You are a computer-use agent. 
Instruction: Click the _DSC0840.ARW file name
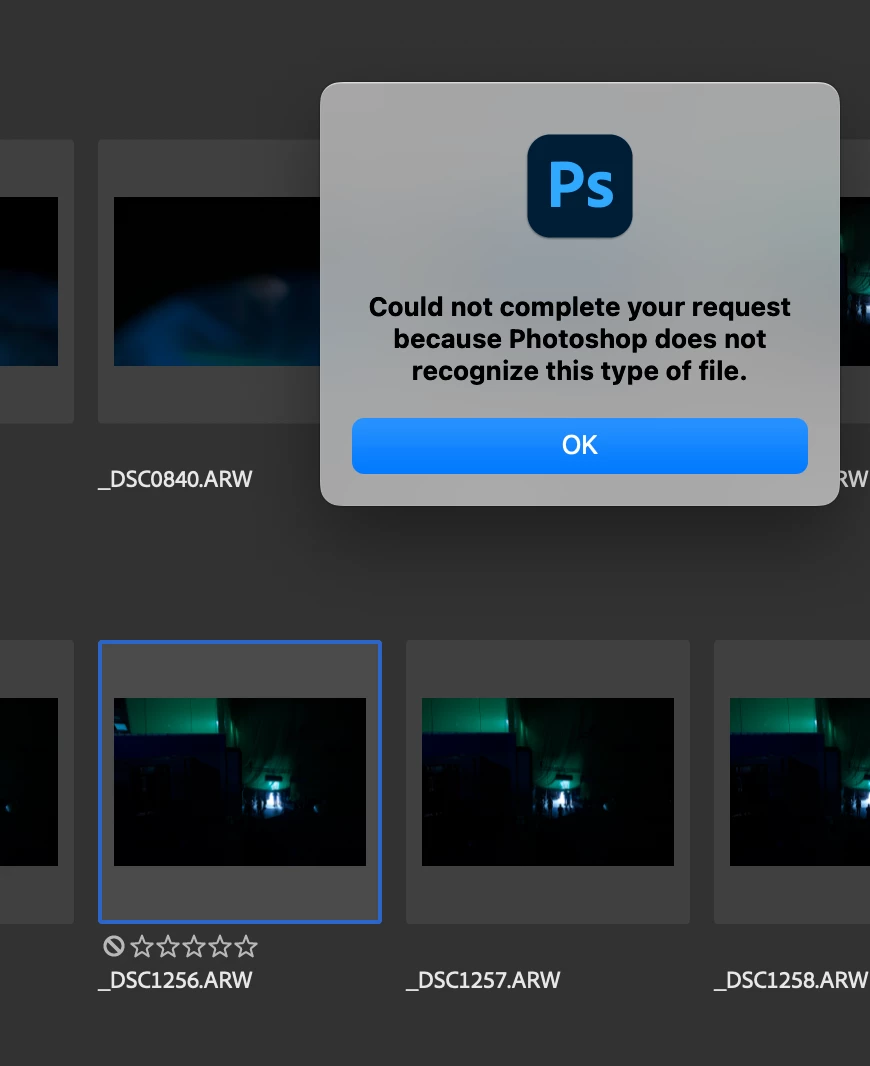pos(175,479)
